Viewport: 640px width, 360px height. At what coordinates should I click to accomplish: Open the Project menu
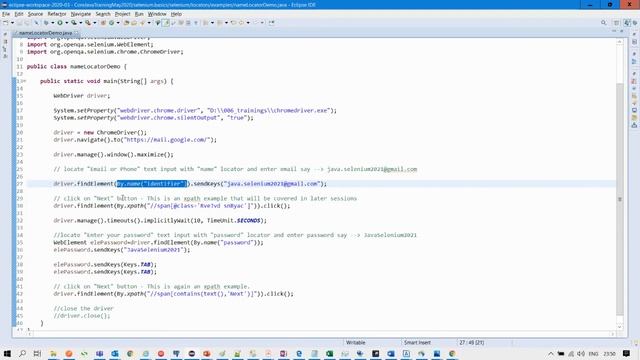click(x=122, y=14)
